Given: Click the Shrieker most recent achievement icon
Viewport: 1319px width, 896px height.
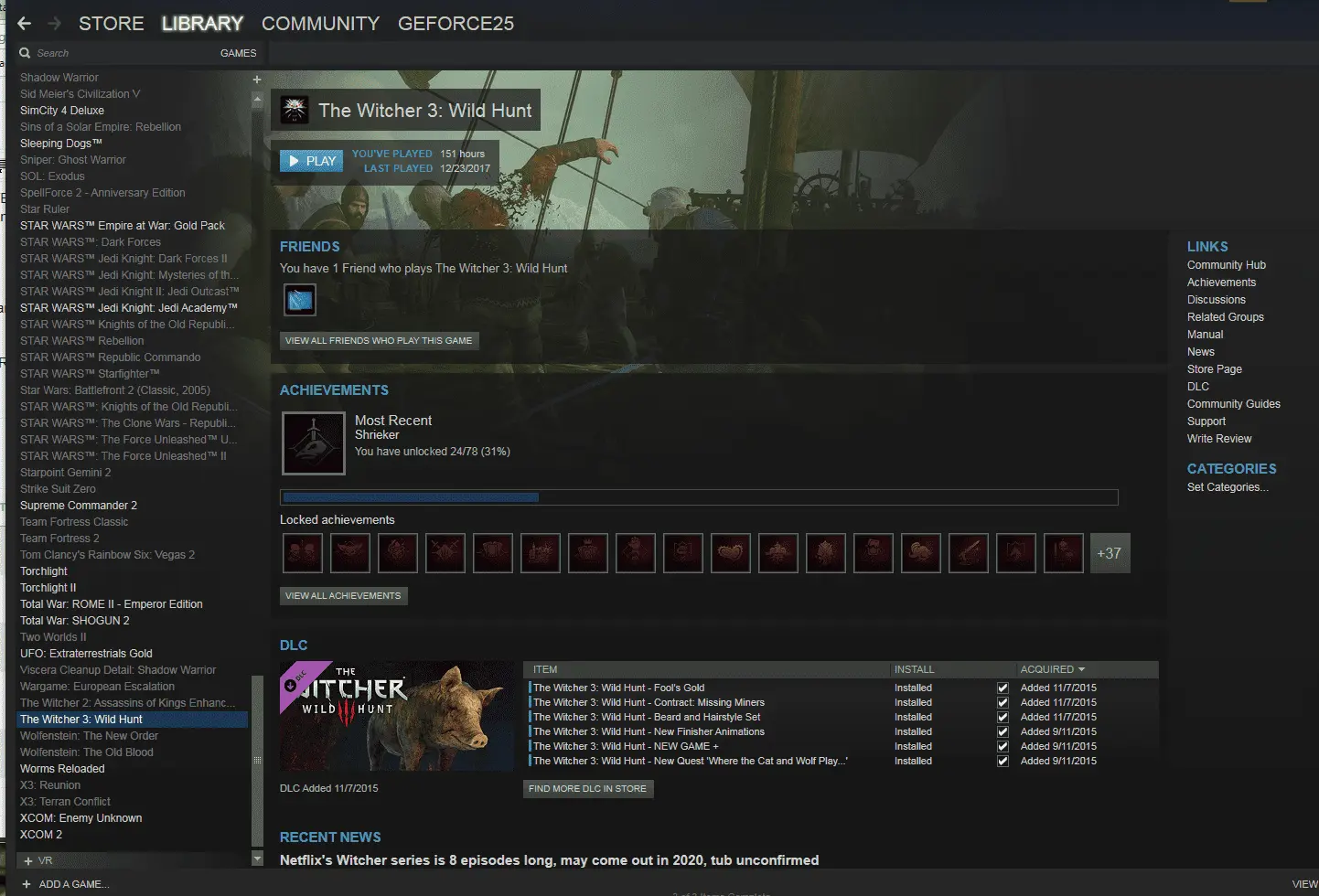Looking at the screenshot, I should (x=314, y=443).
